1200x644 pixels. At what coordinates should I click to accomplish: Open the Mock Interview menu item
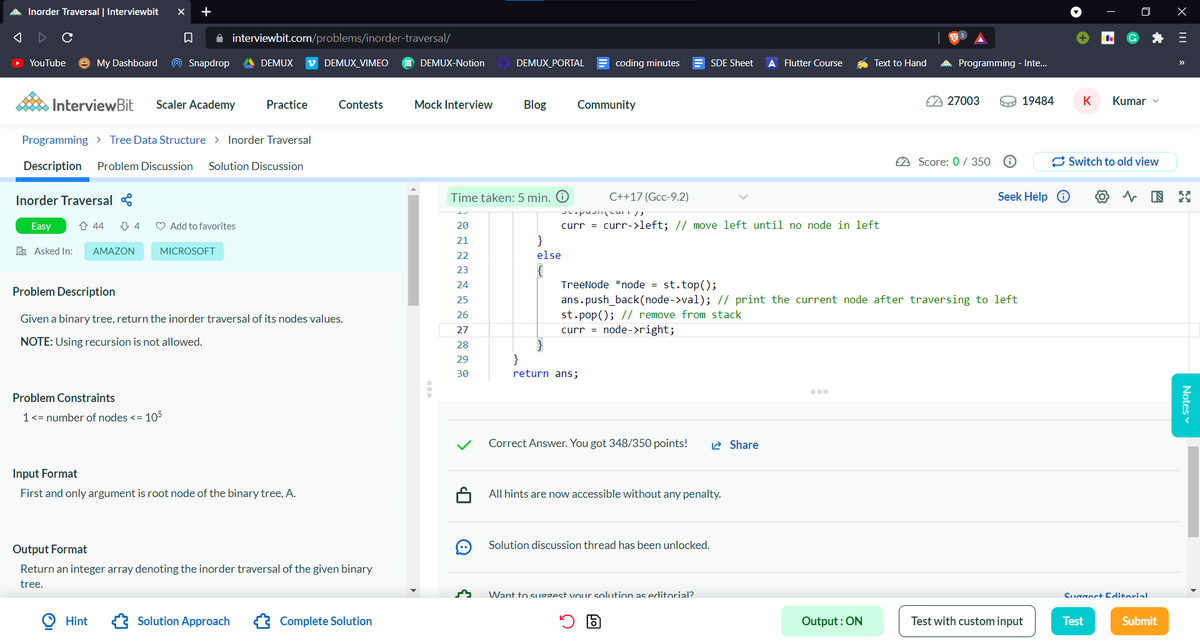click(x=453, y=104)
